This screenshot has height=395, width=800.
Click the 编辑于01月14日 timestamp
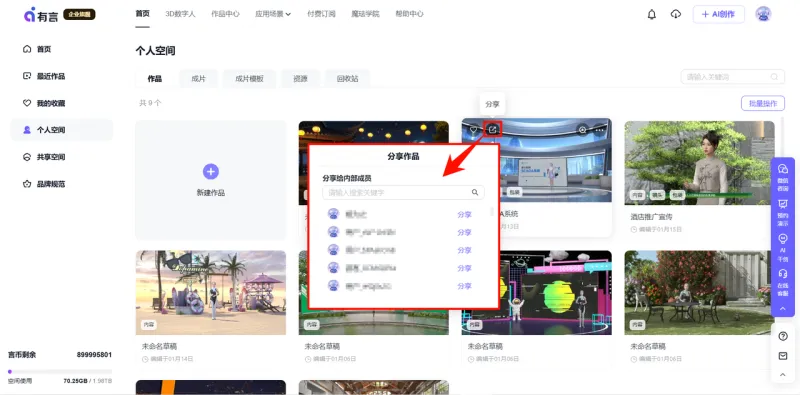pyautogui.click(x=172, y=359)
